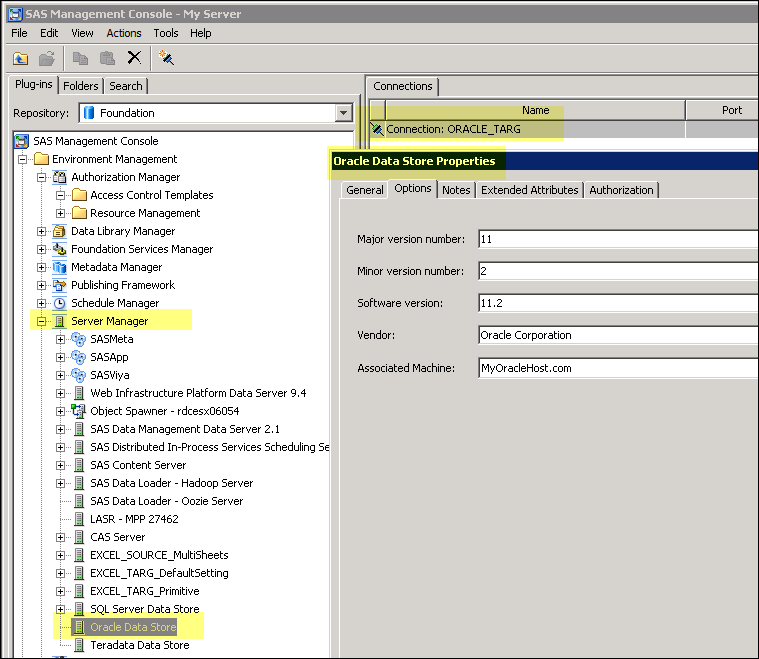
Task: Click the Vendor text field
Action: click(617, 335)
